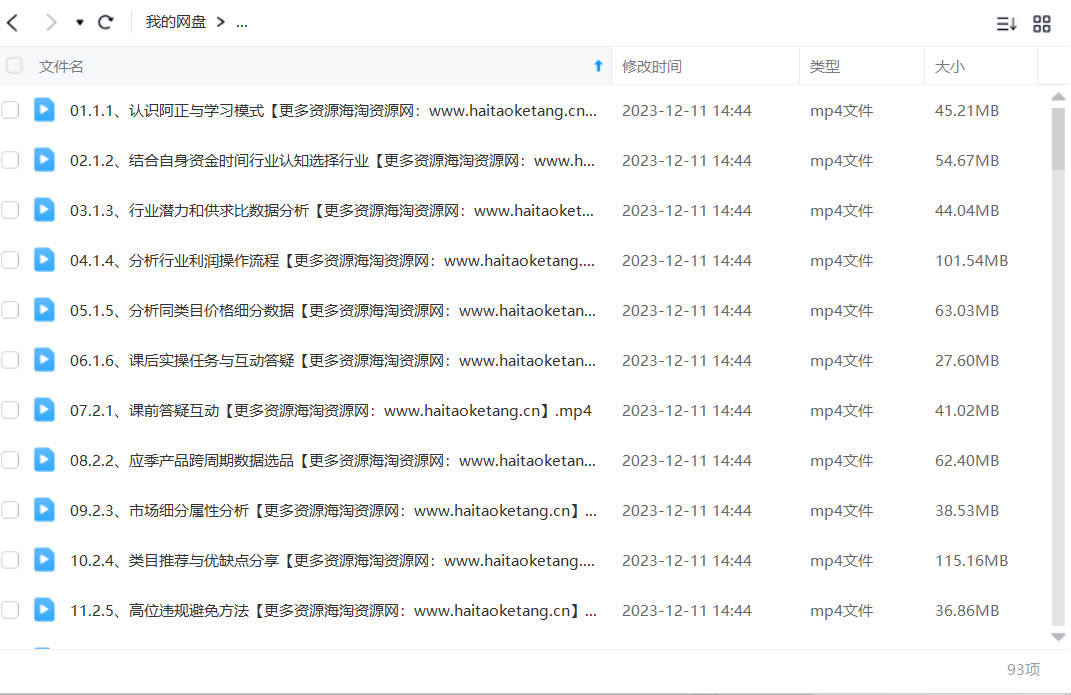1071x695 pixels.
Task: Click modified time of 11.2.5 row
Action: pyautogui.click(x=686, y=610)
